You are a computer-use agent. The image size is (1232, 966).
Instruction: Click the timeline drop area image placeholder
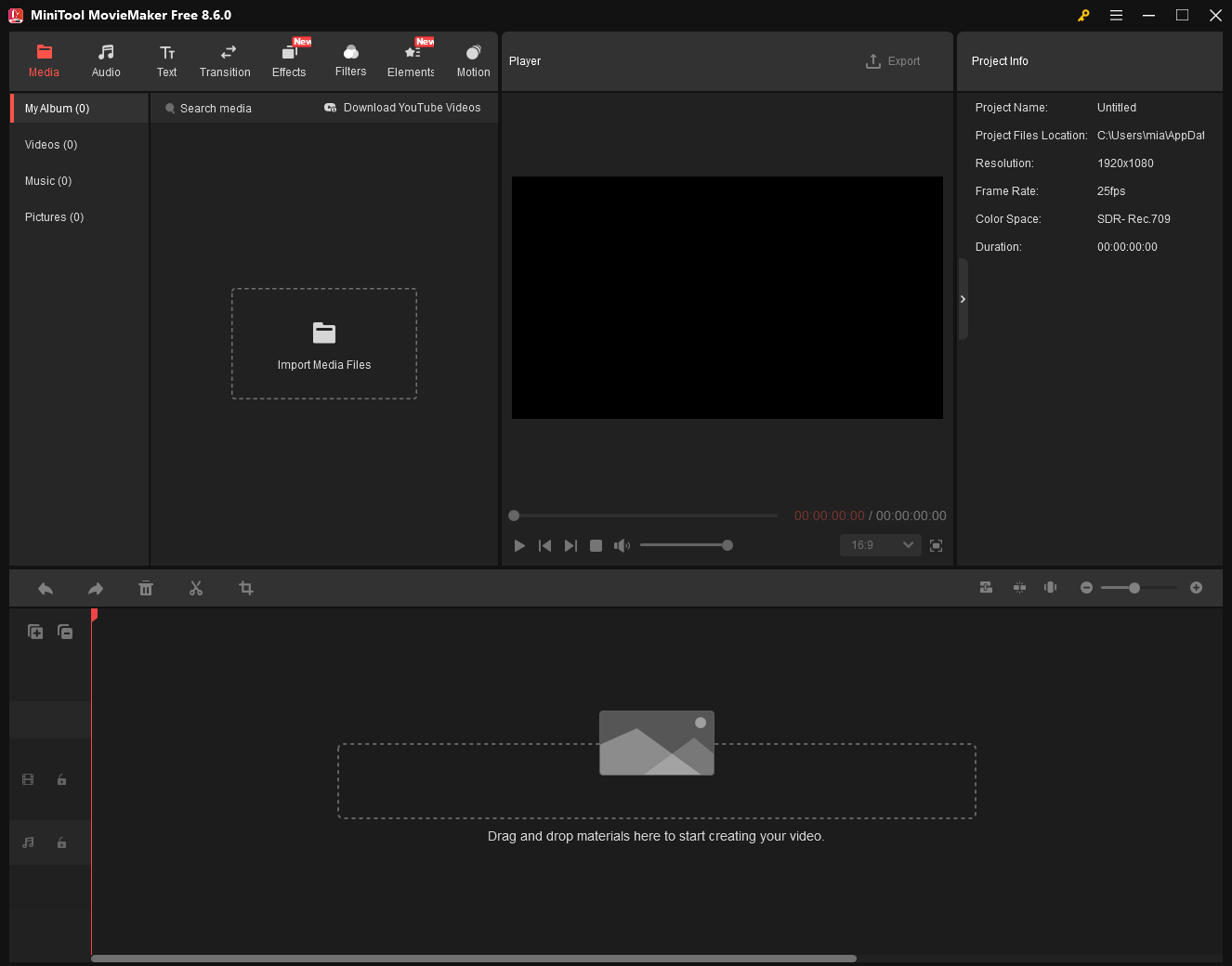coord(657,743)
